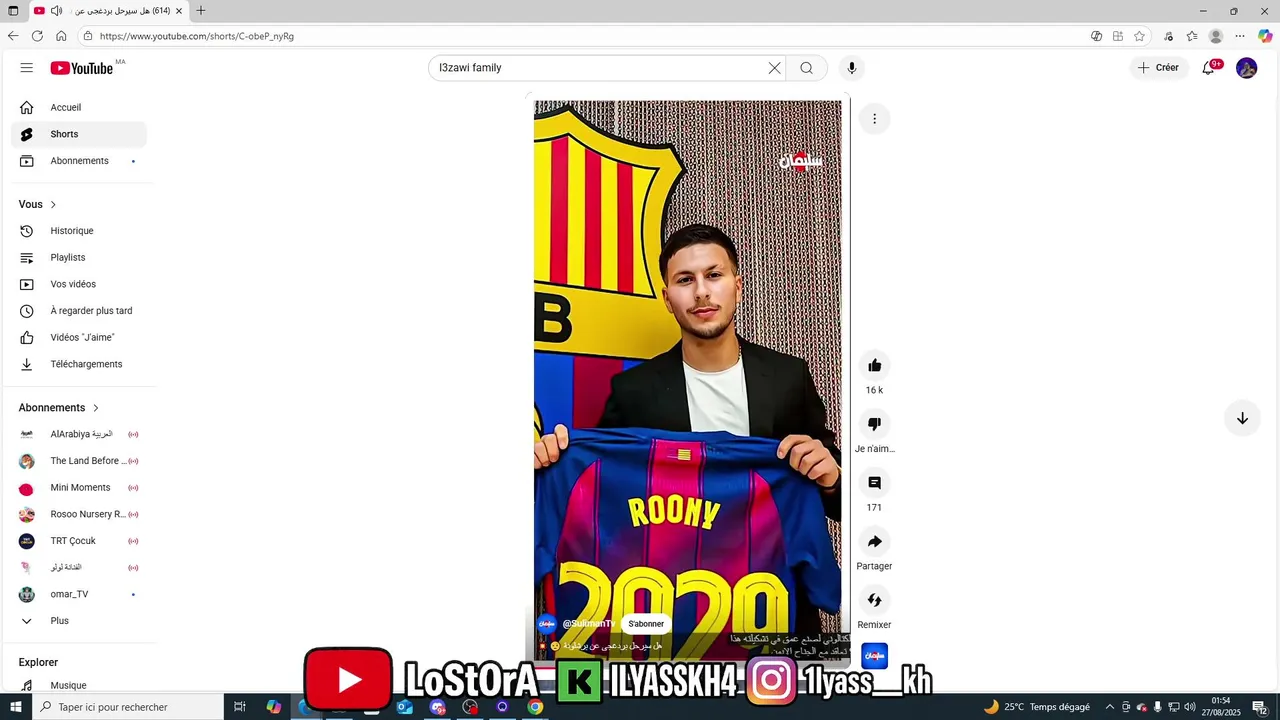Open Abonnements in the sidebar

click(x=79, y=161)
